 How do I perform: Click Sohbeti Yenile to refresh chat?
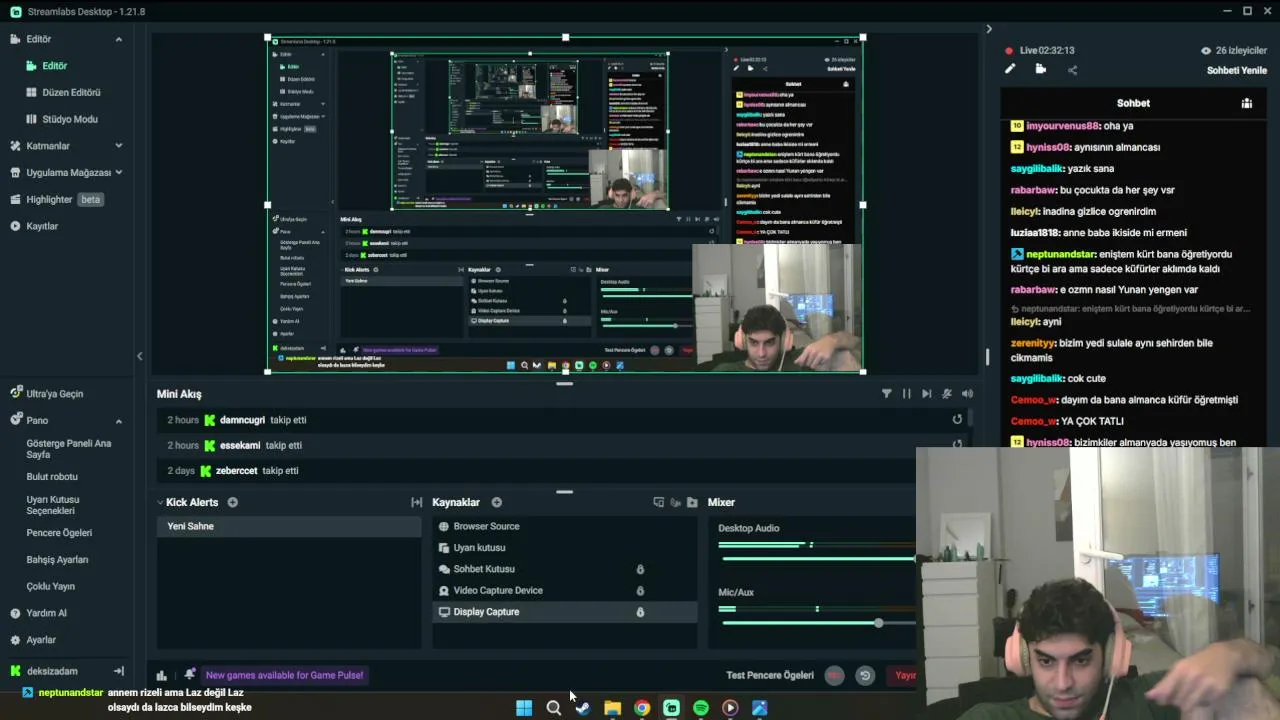tap(1237, 70)
